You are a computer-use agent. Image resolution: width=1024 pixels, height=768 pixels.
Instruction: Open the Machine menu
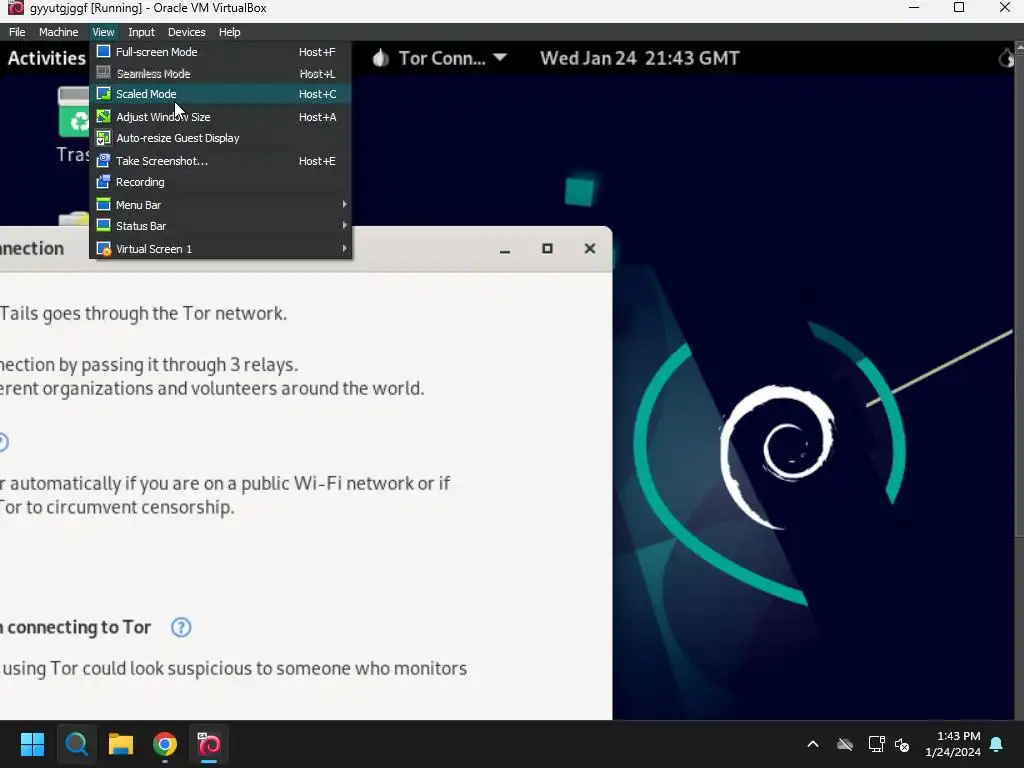[58, 32]
